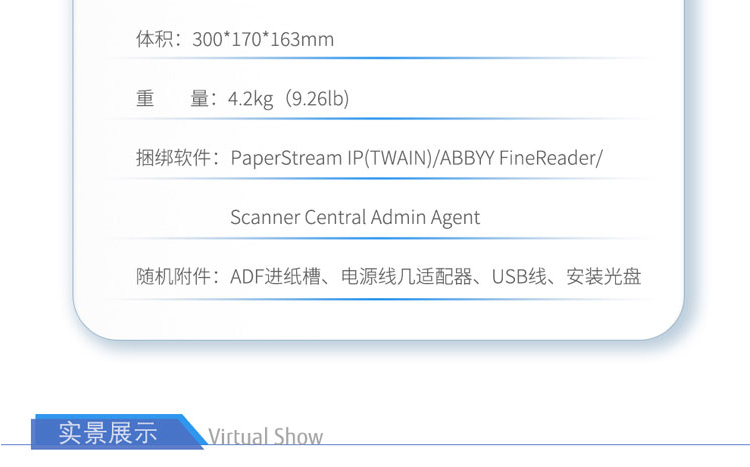Click the 9.26lb weight value
This screenshot has width=750, height=467.
click(x=317, y=99)
